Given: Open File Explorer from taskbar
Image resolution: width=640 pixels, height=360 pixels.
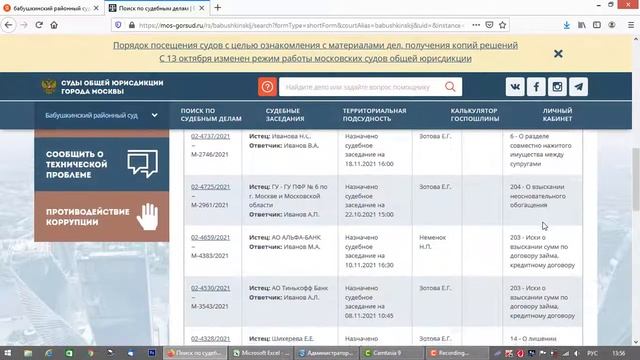Looking at the screenshot, I should click(28, 353).
